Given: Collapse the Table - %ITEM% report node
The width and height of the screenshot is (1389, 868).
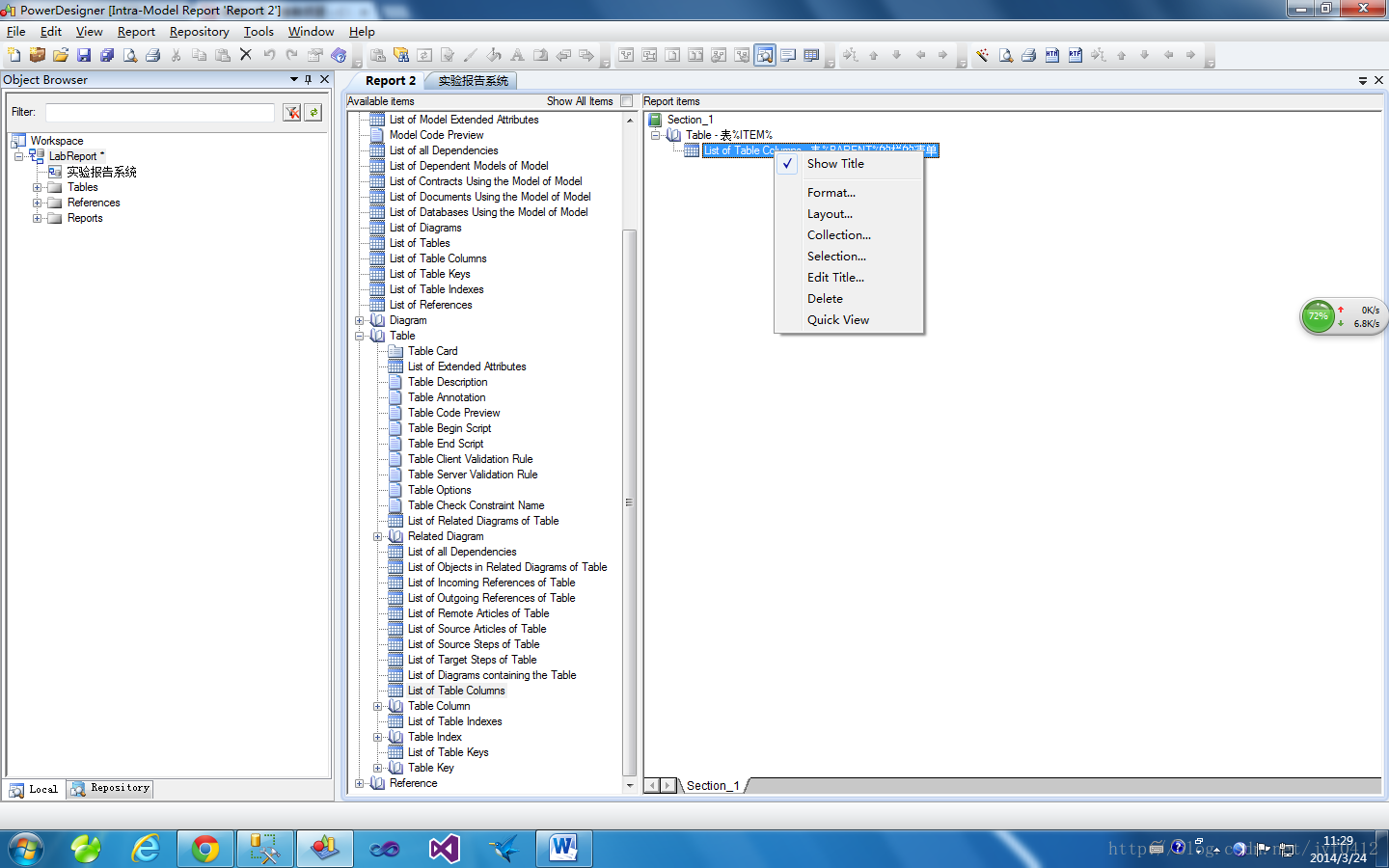Looking at the screenshot, I should point(656,135).
